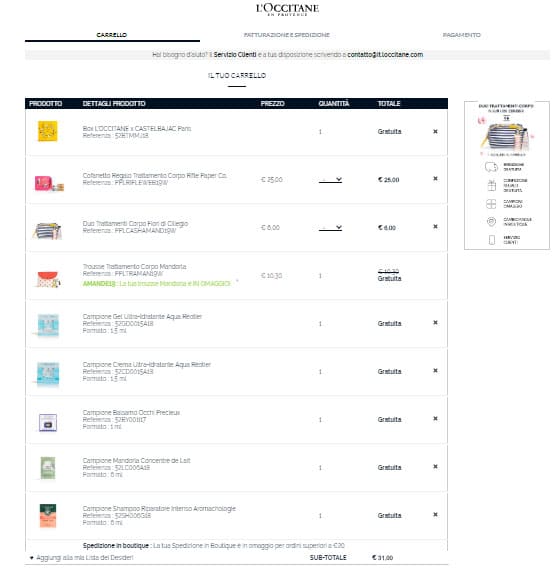Expand Aggiungi alla mia Lista dei Desideri
The width and height of the screenshot is (556, 580).
coord(81,557)
